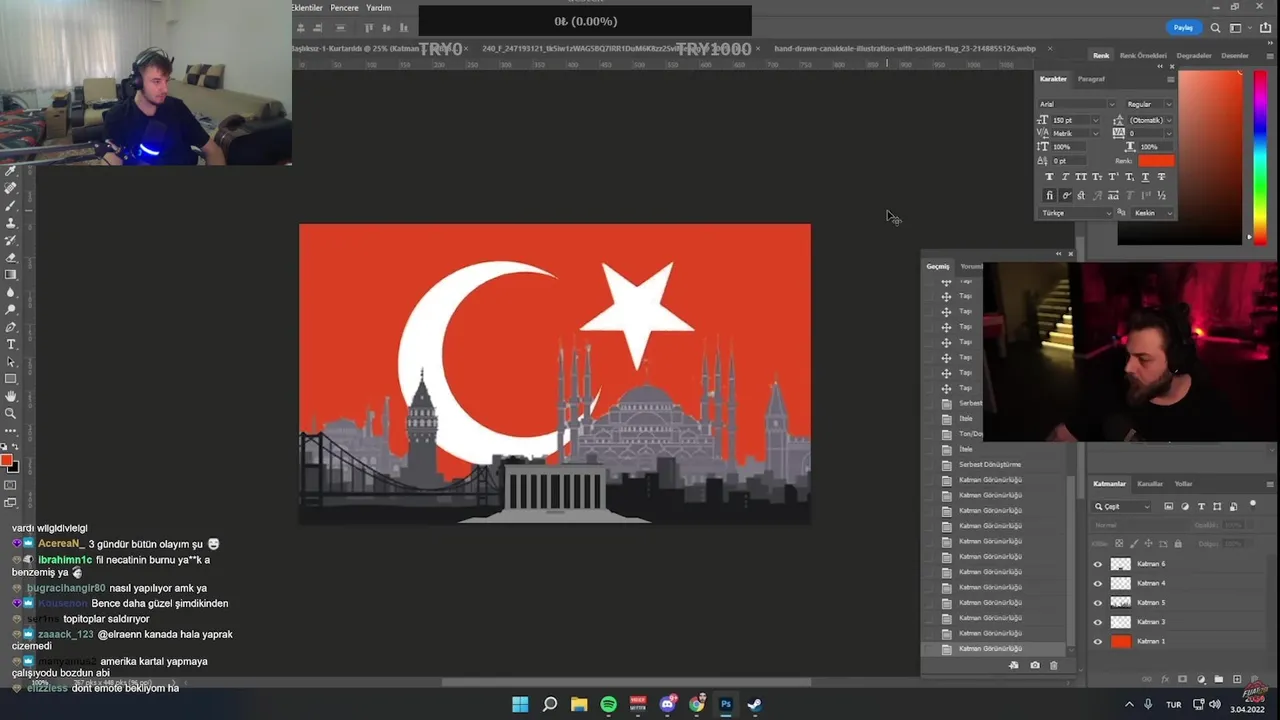Select the Dodge tool
1280x720 pixels.
pos(10,309)
